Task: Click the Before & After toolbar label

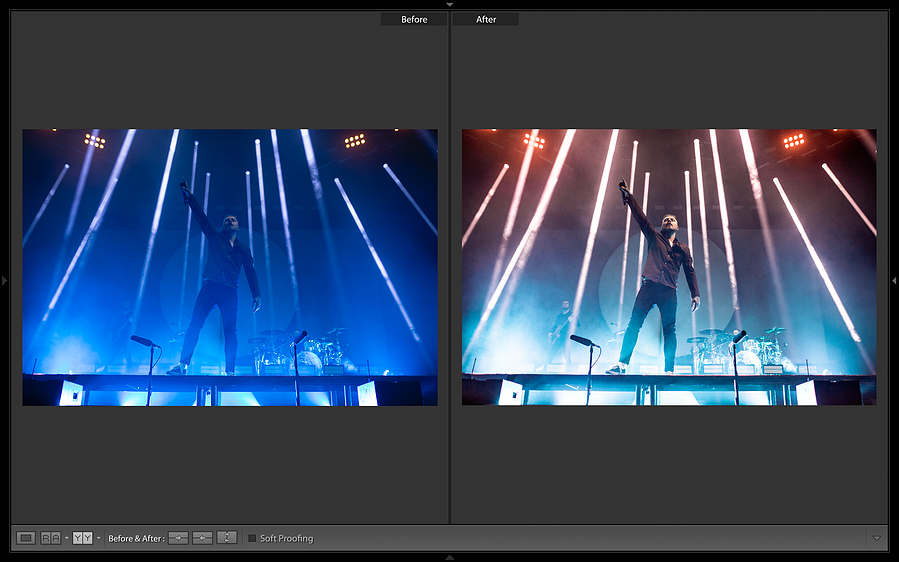Action: click(136, 538)
